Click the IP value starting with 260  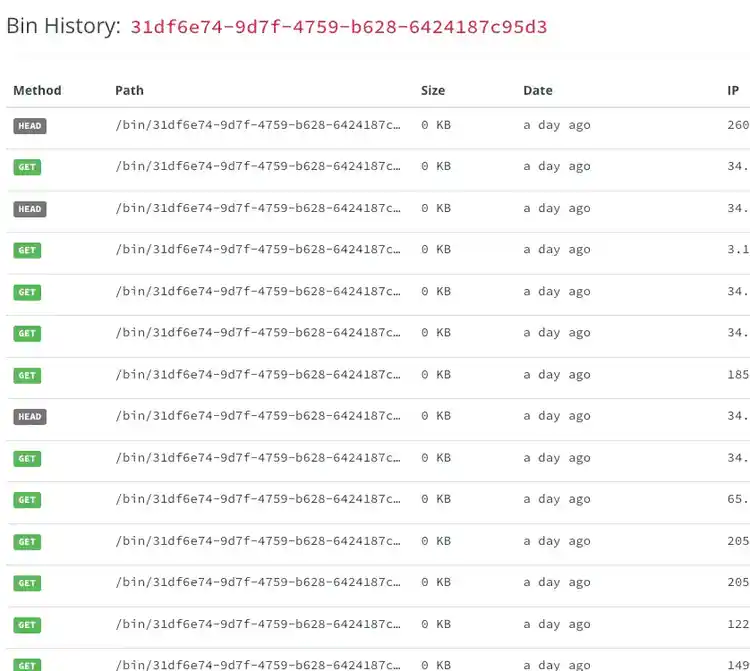[x=738, y=125]
